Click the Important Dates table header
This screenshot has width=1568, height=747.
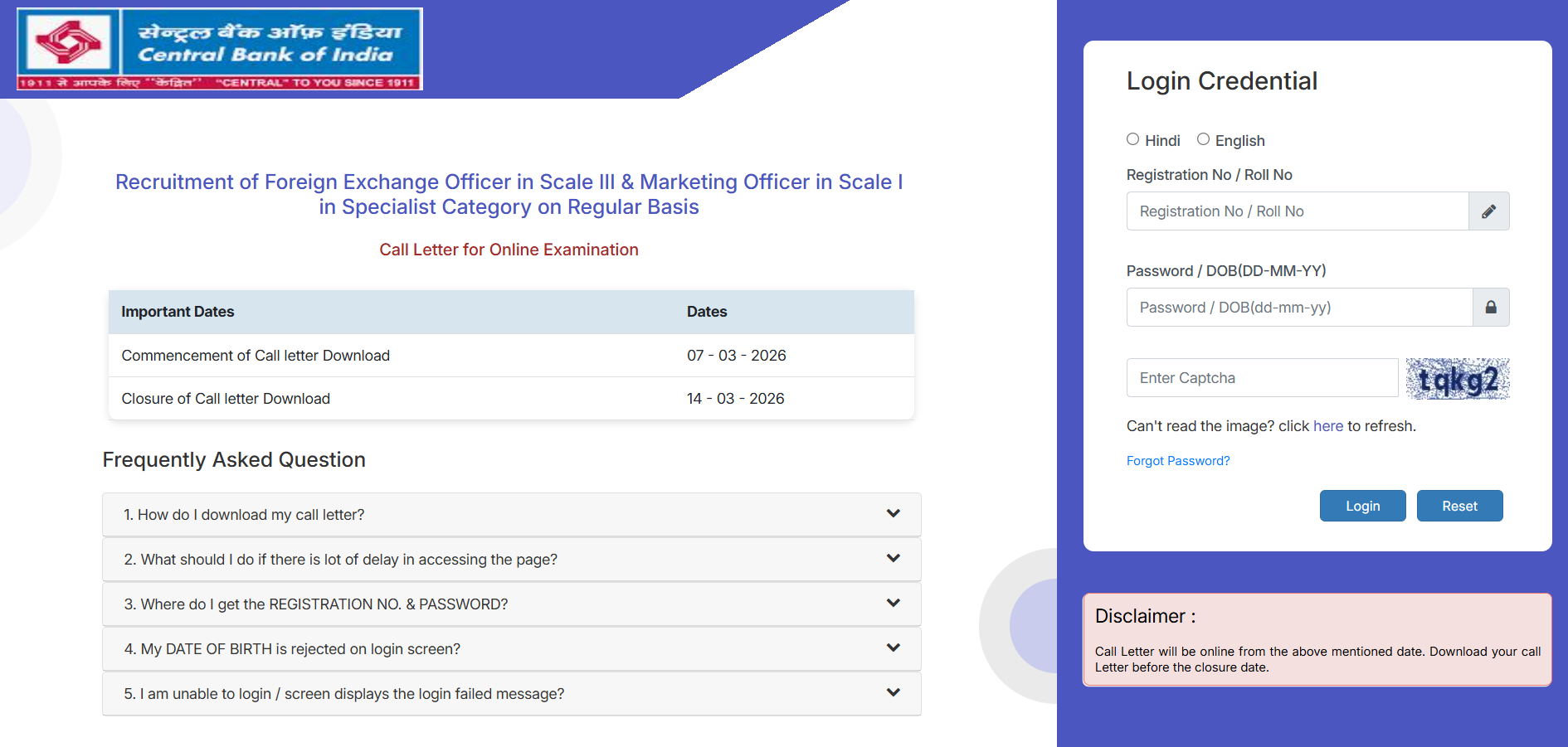[x=178, y=312]
